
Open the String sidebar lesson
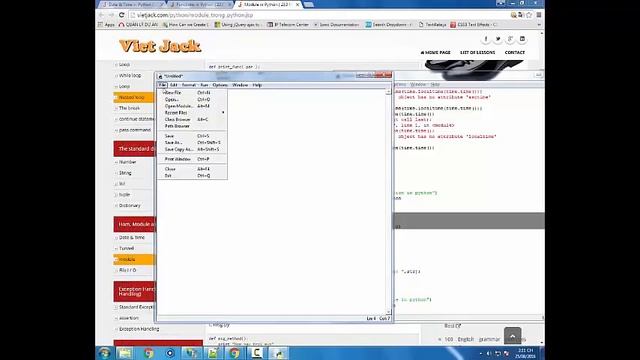click(125, 173)
